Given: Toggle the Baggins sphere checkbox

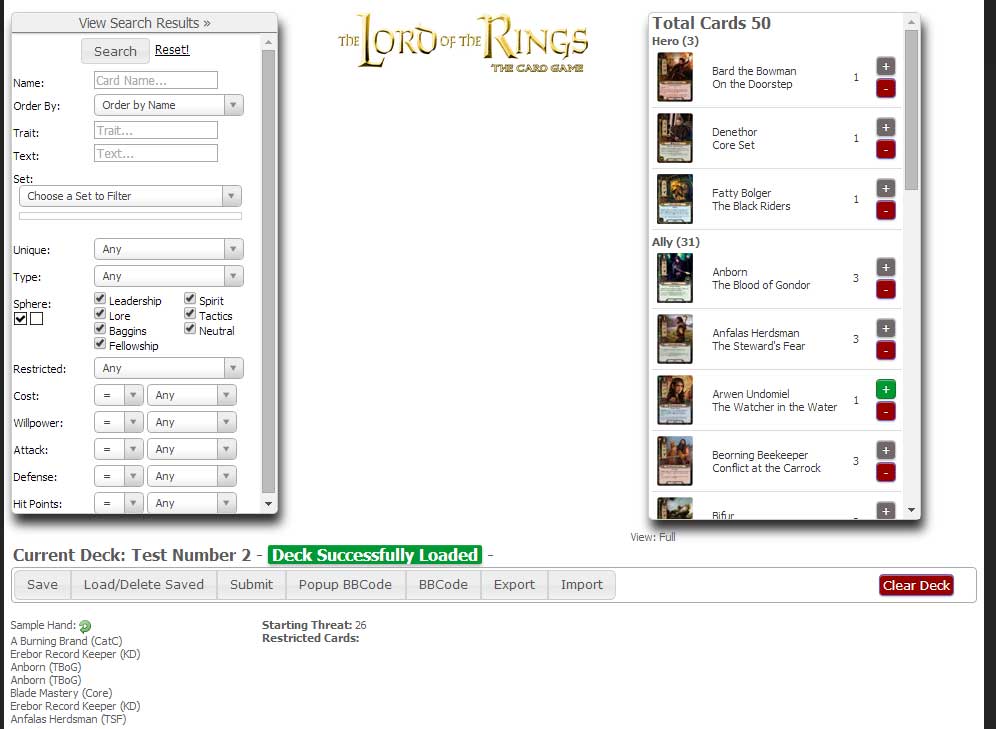Looking at the screenshot, I should tap(100, 328).
